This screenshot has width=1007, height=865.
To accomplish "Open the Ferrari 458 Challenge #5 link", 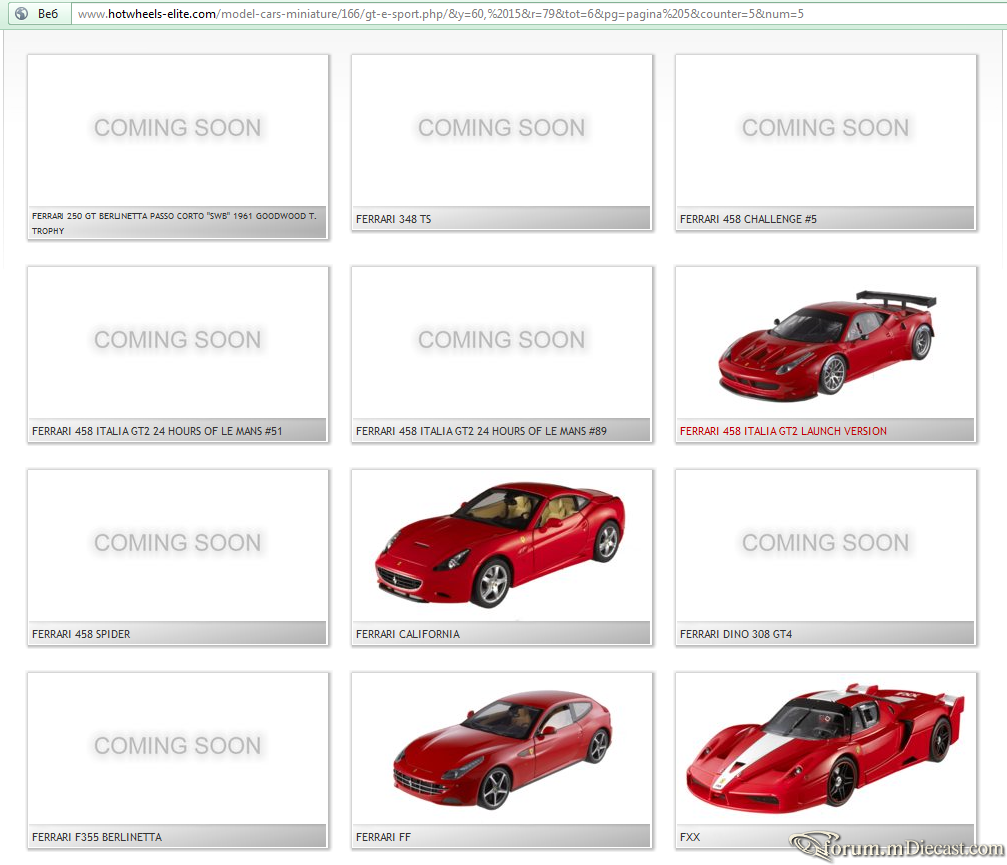I will (x=748, y=219).
